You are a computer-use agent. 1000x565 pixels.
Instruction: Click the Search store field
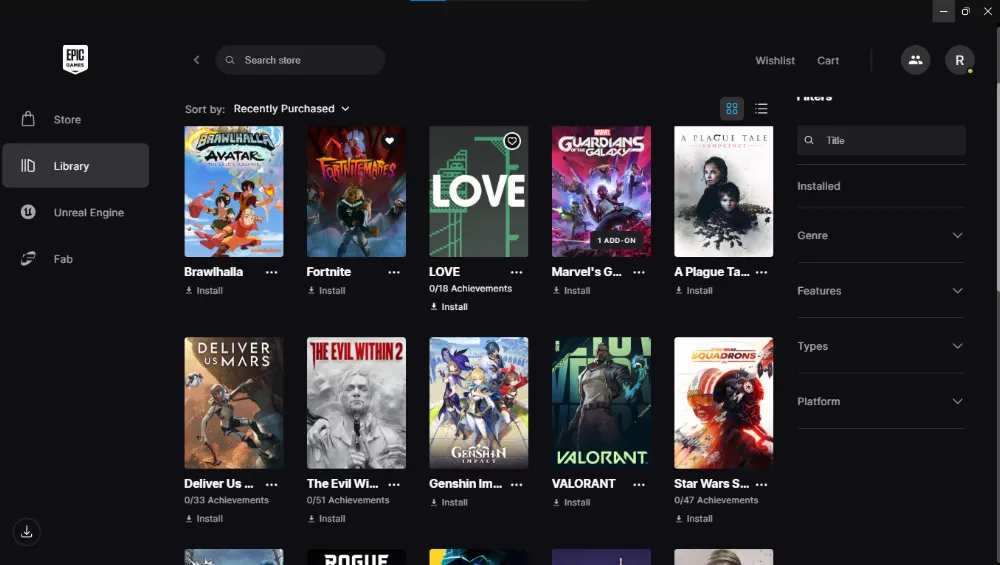tap(300, 60)
